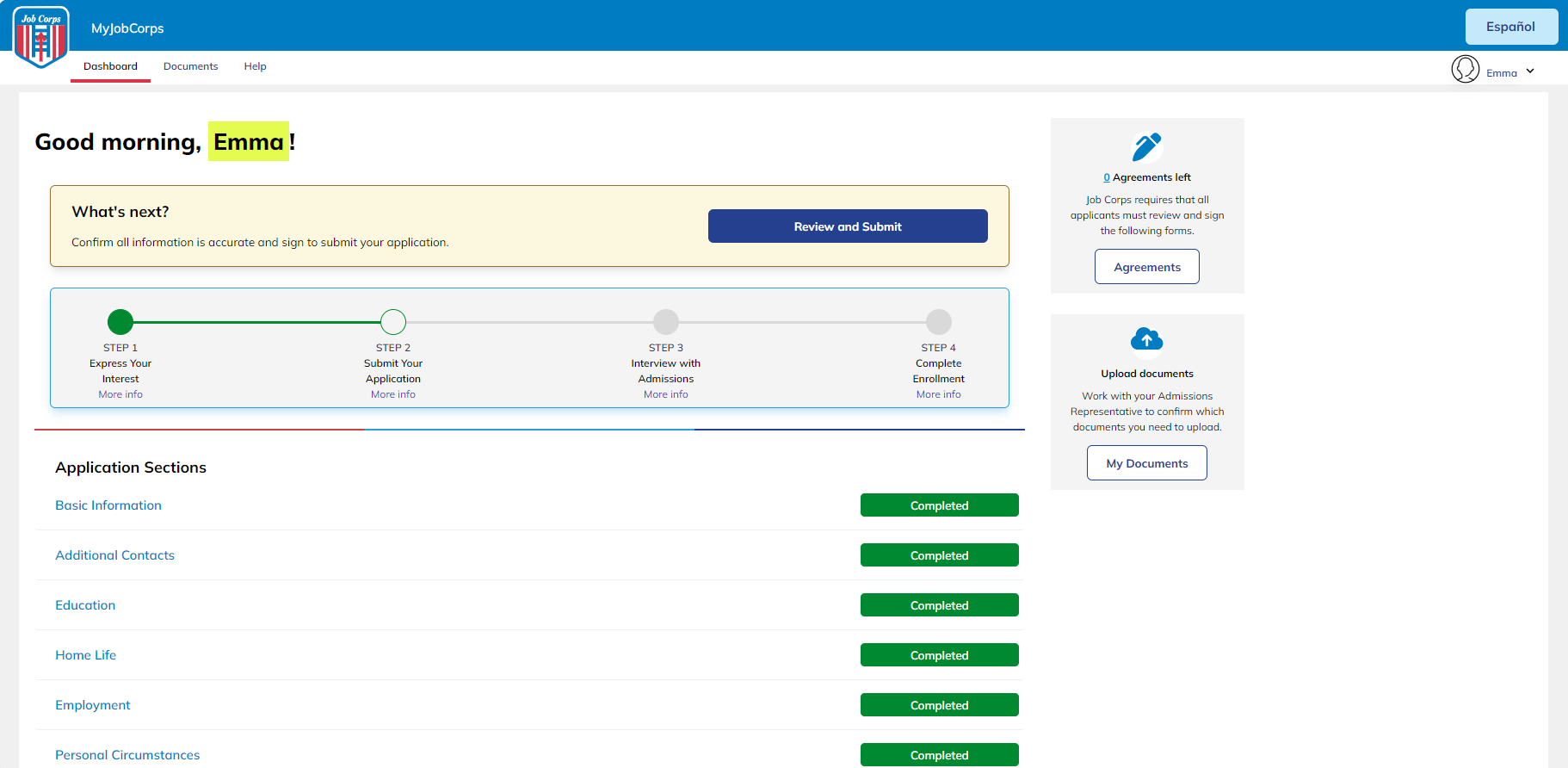
Task: Click the blue pen agreements icon
Action: tap(1146, 147)
